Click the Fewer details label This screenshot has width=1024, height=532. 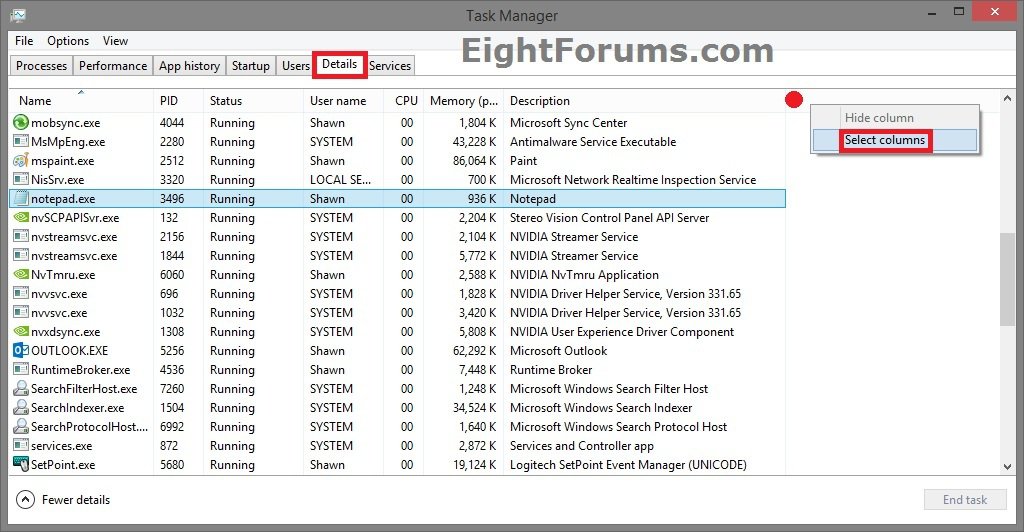(x=76, y=499)
